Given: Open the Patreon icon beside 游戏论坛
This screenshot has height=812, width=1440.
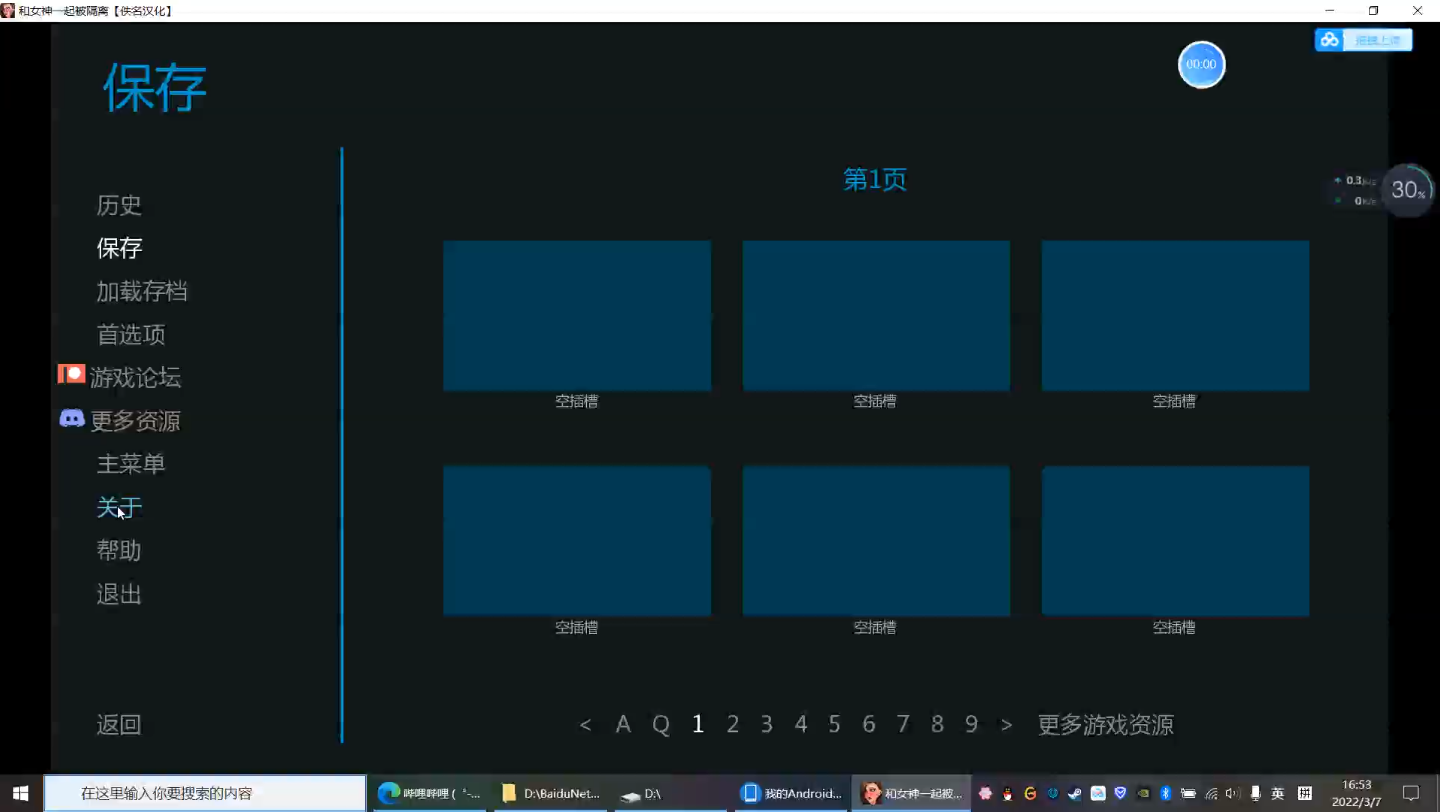Looking at the screenshot, I should point(71,375).
